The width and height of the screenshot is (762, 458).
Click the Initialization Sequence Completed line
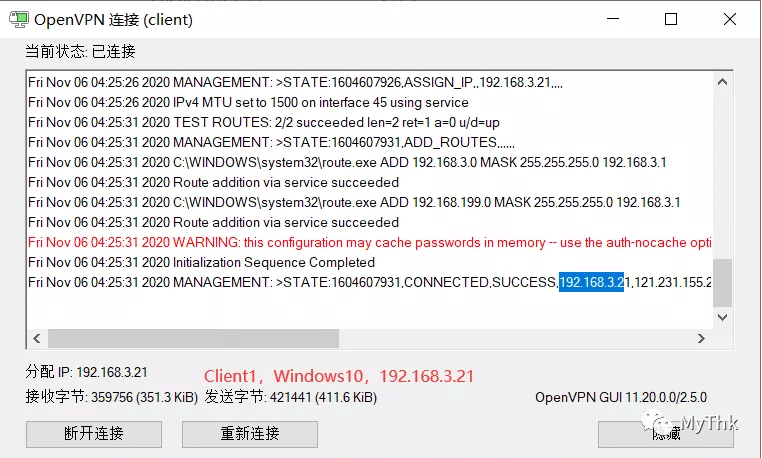point(201,263)
